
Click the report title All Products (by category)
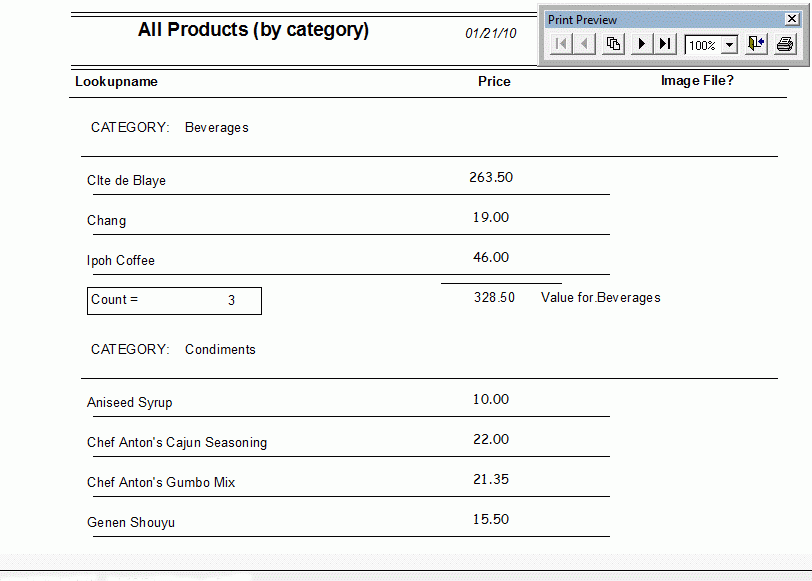253,30
